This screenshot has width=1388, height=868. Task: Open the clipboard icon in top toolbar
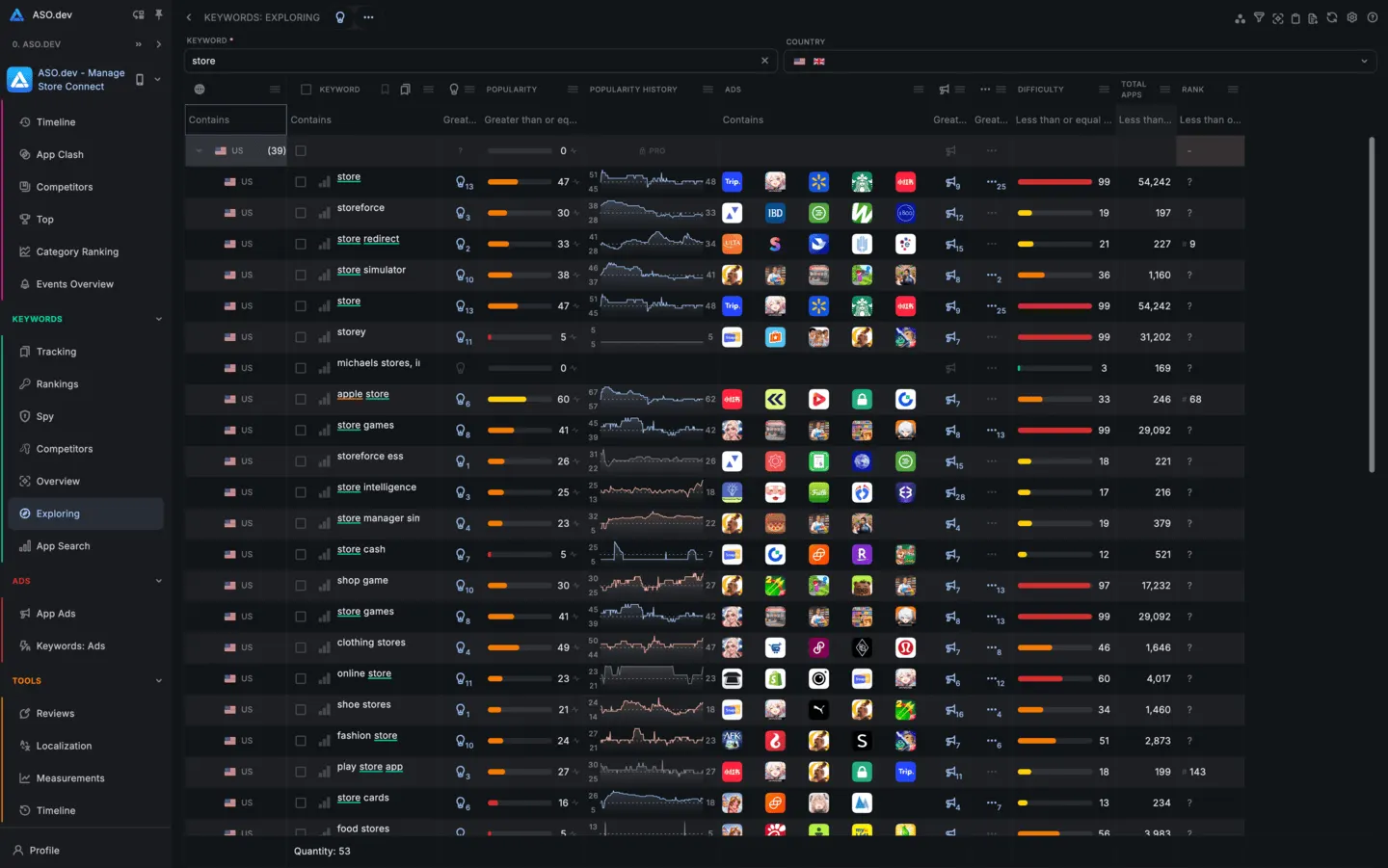[1295, 17]
